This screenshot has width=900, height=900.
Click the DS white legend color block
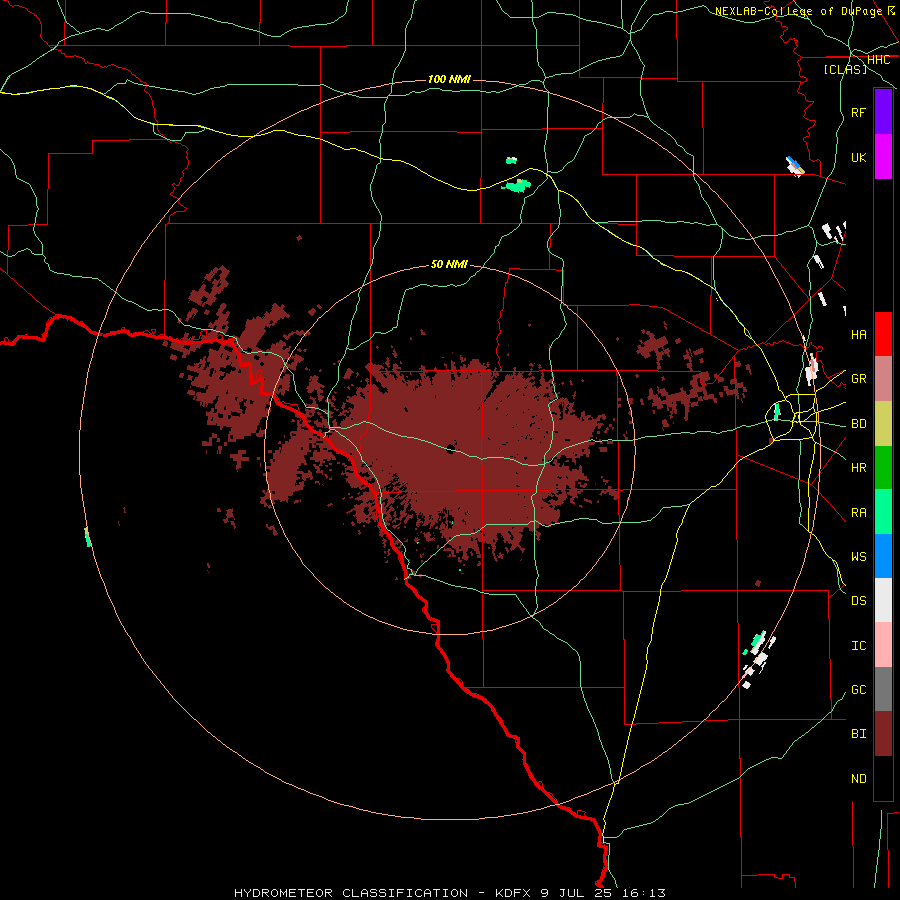point(883,600)
